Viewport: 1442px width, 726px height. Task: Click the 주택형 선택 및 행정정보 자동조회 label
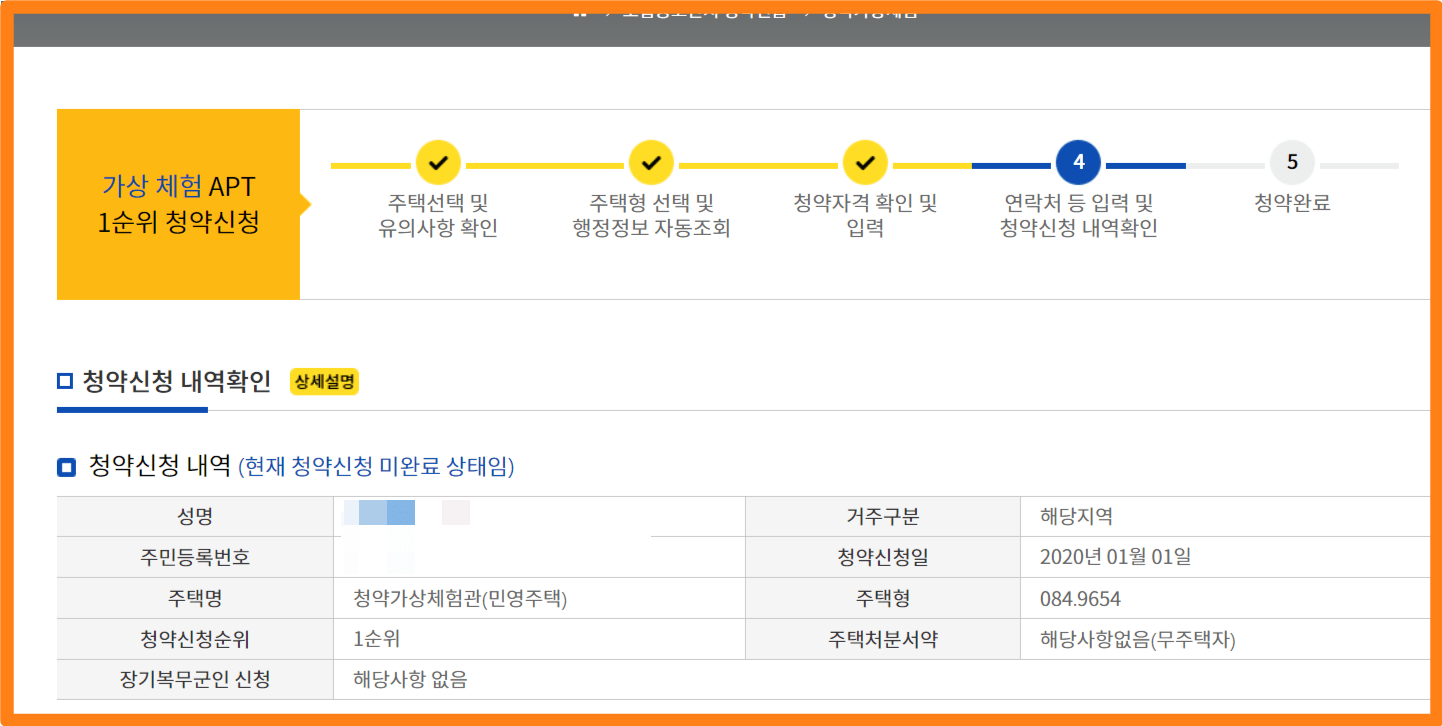pyautogui.click(x=651, y=216)
